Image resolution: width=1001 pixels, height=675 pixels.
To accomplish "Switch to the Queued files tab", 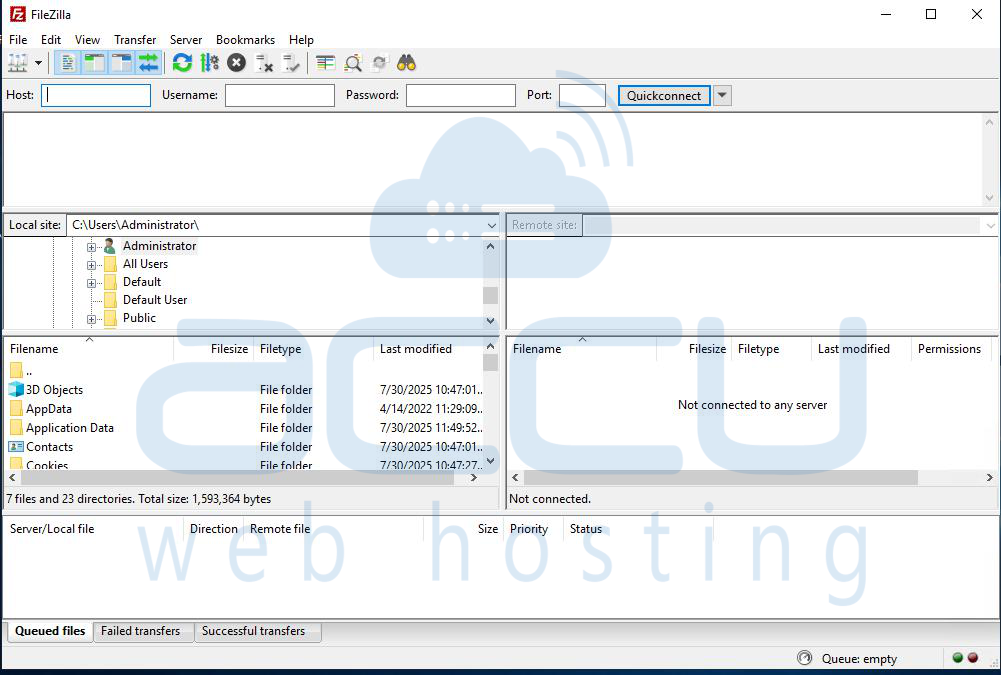I will [x=50, y=631].
